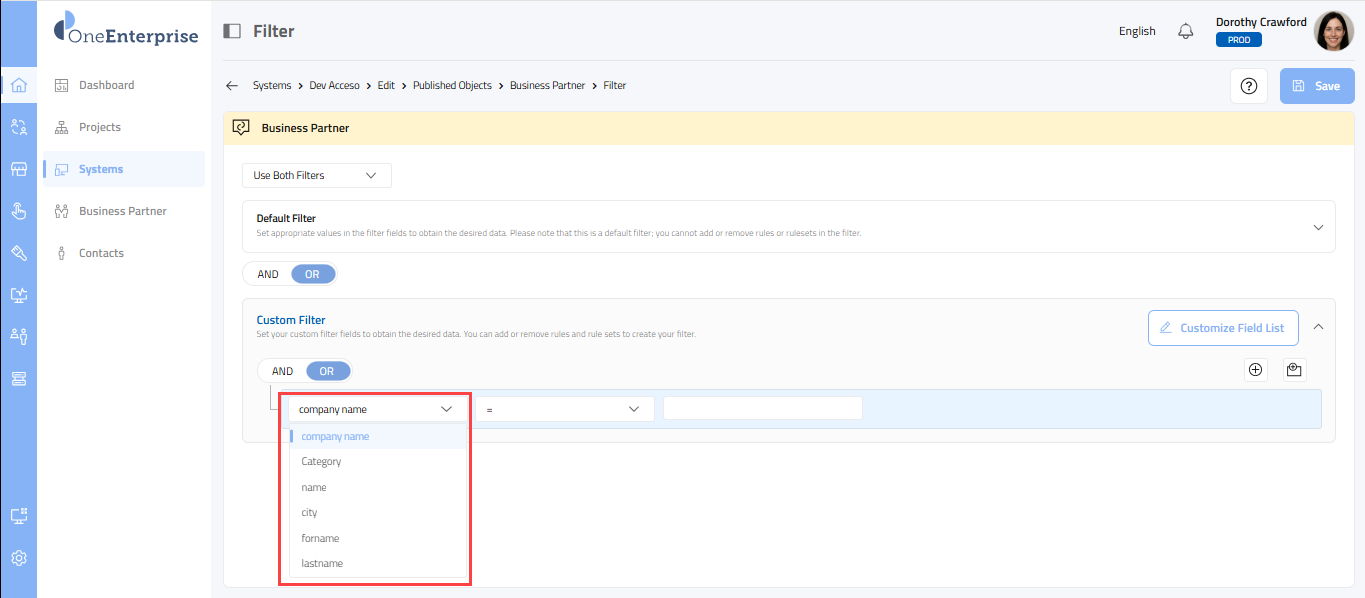The height and width of the screenshot is (598, 1365).
Task: Open the Use Both Filters dropdown
Action: point(316,176)
